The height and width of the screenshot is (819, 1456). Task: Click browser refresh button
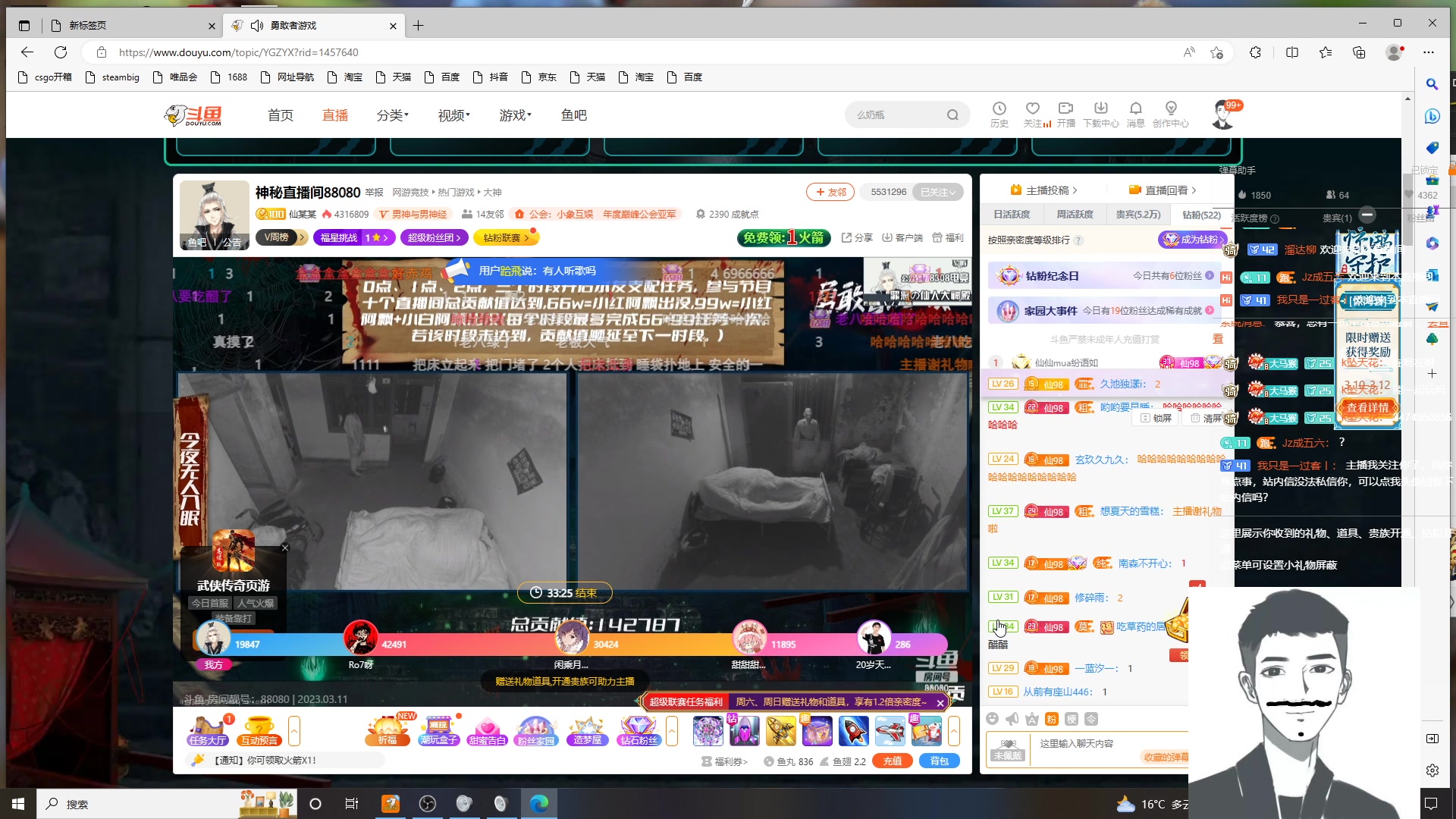[61, 52]
